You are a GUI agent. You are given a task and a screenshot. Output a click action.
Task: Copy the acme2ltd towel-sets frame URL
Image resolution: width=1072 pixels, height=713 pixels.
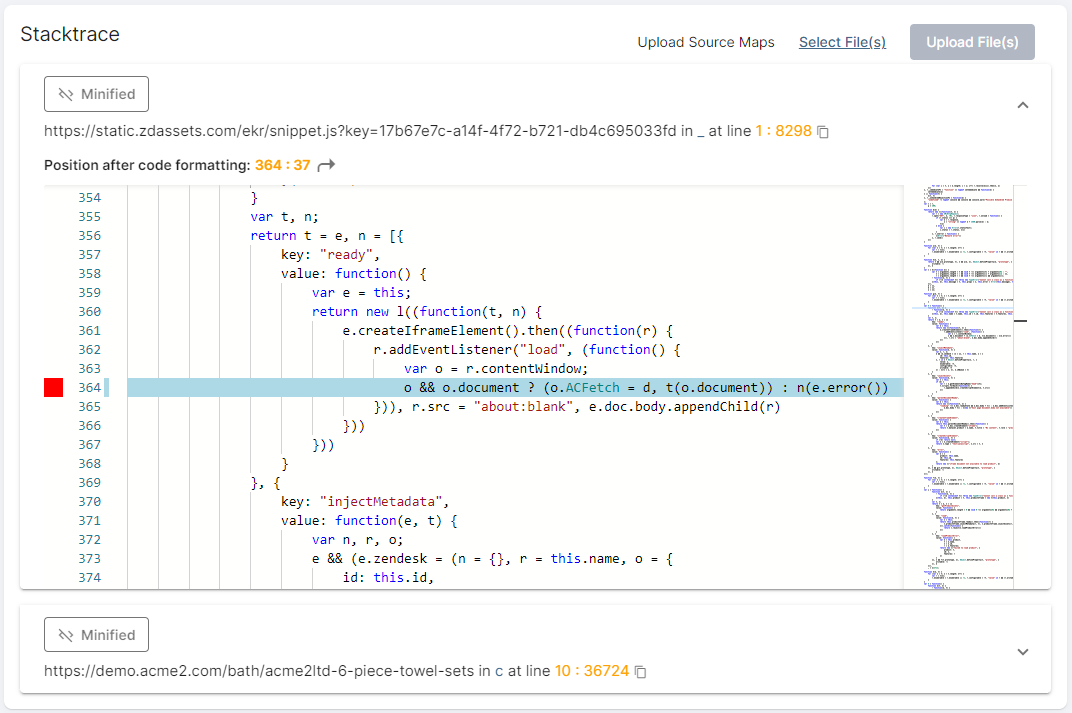pos(640,671)
